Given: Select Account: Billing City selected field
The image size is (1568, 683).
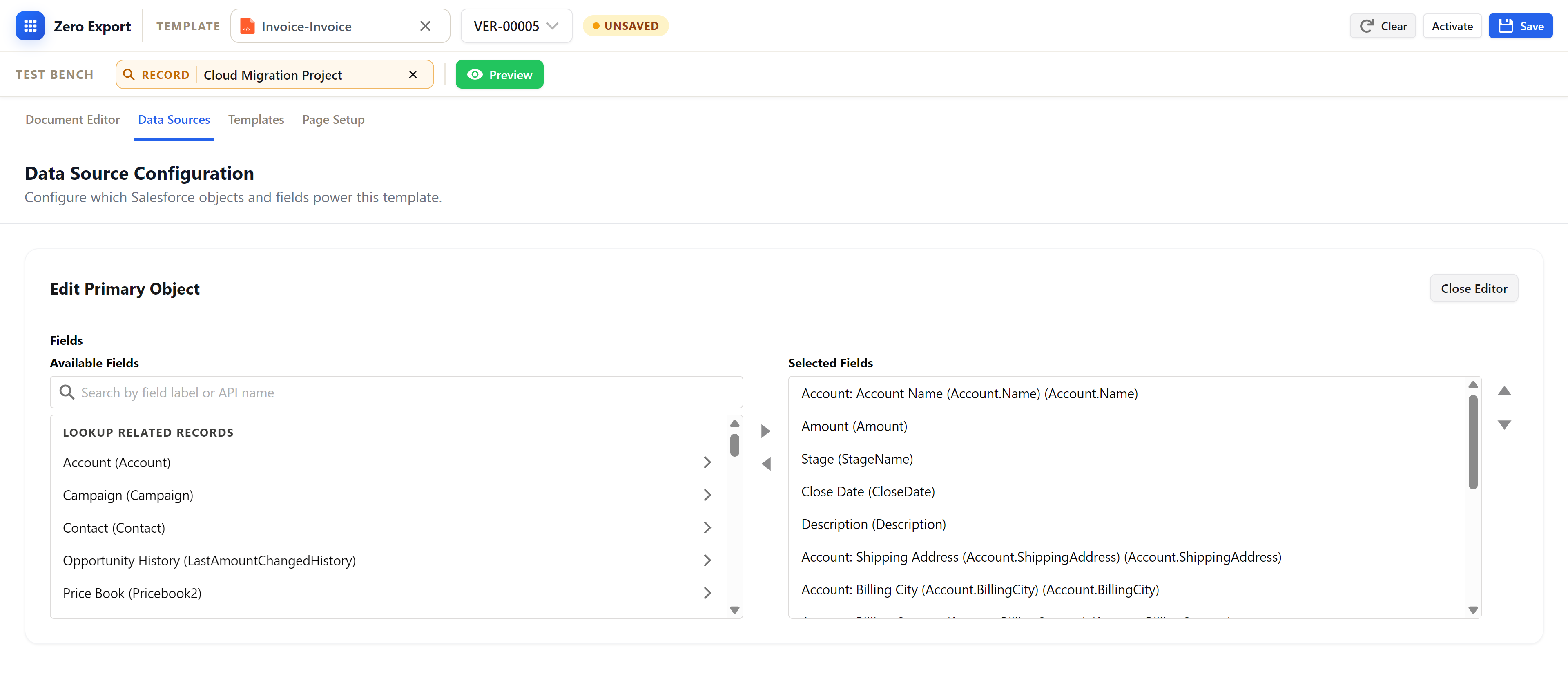Looking at the screenshot, I should click(1127, 590).
